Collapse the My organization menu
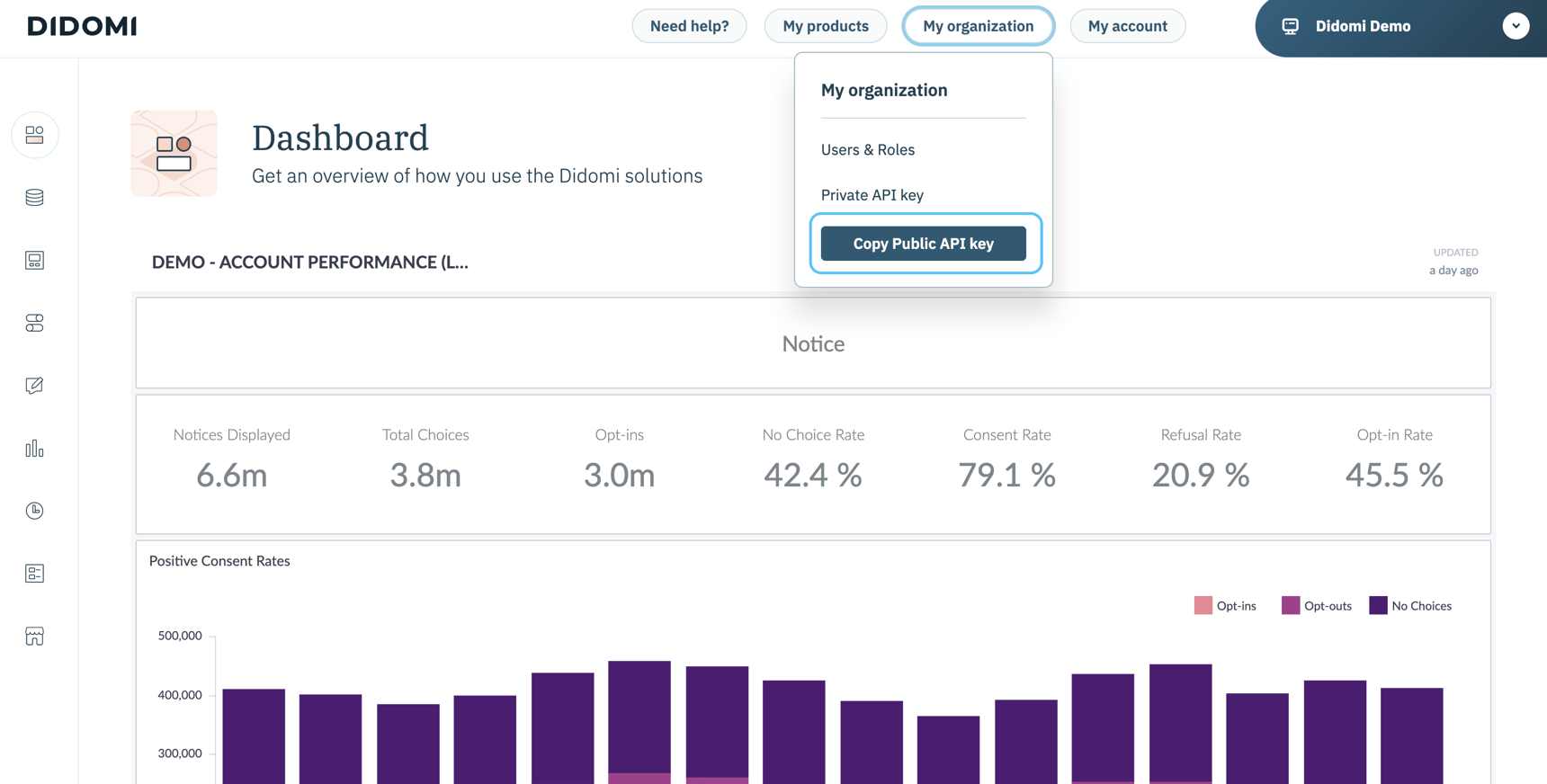 tap(979, 26)
